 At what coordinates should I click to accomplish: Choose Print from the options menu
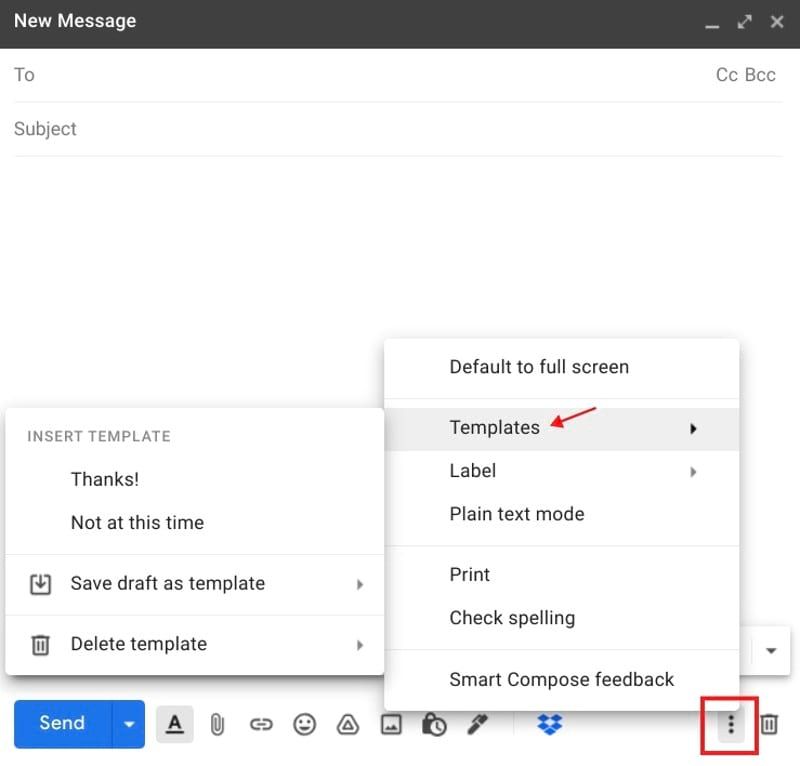point(469,575)
